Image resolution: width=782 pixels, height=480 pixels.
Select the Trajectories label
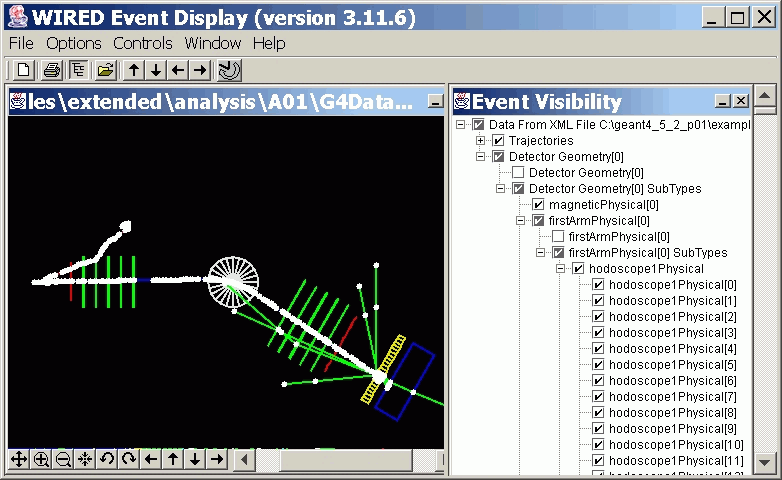(541, 141)
